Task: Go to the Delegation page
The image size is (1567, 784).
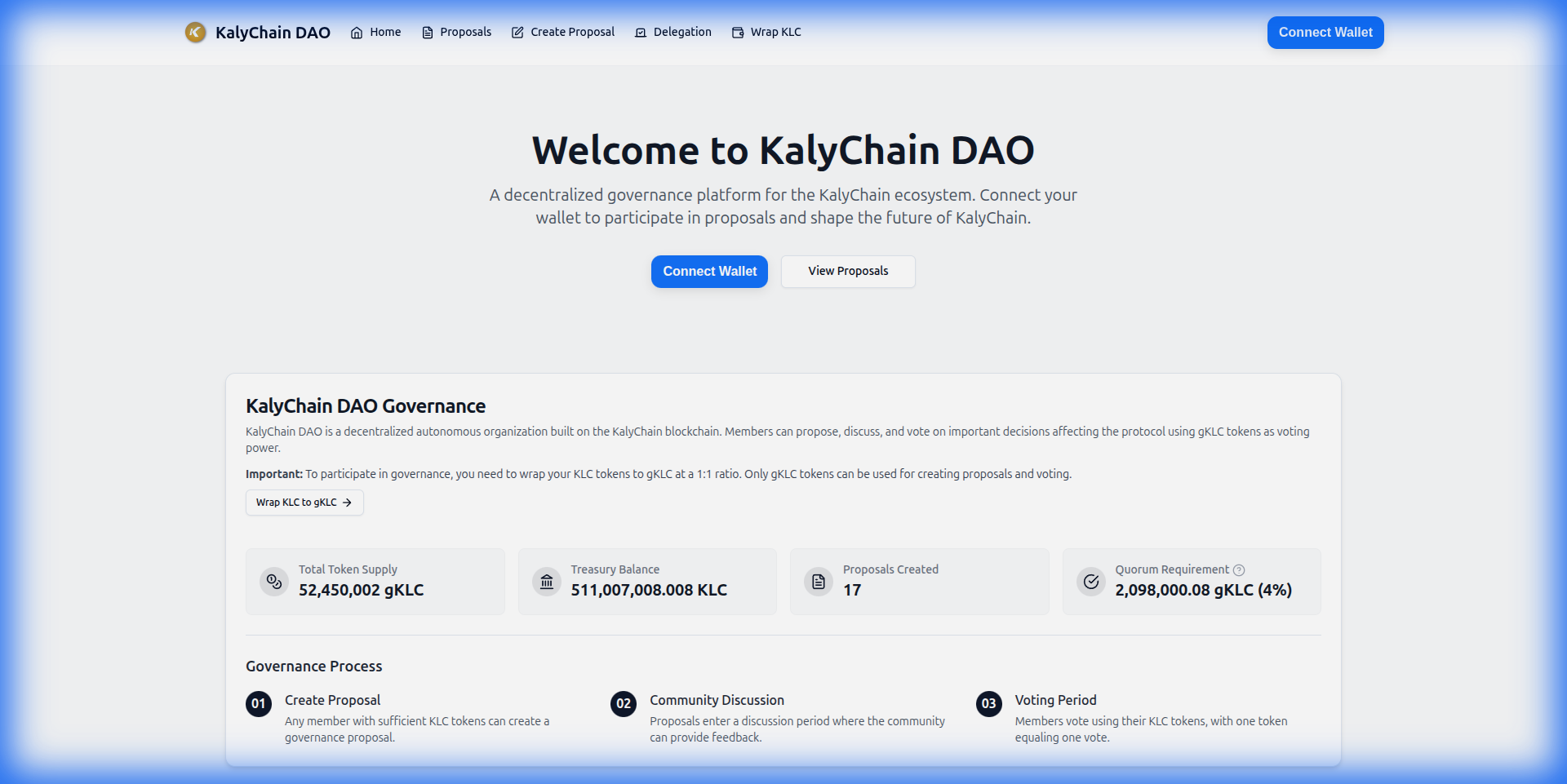Action: tap(682, 33)
